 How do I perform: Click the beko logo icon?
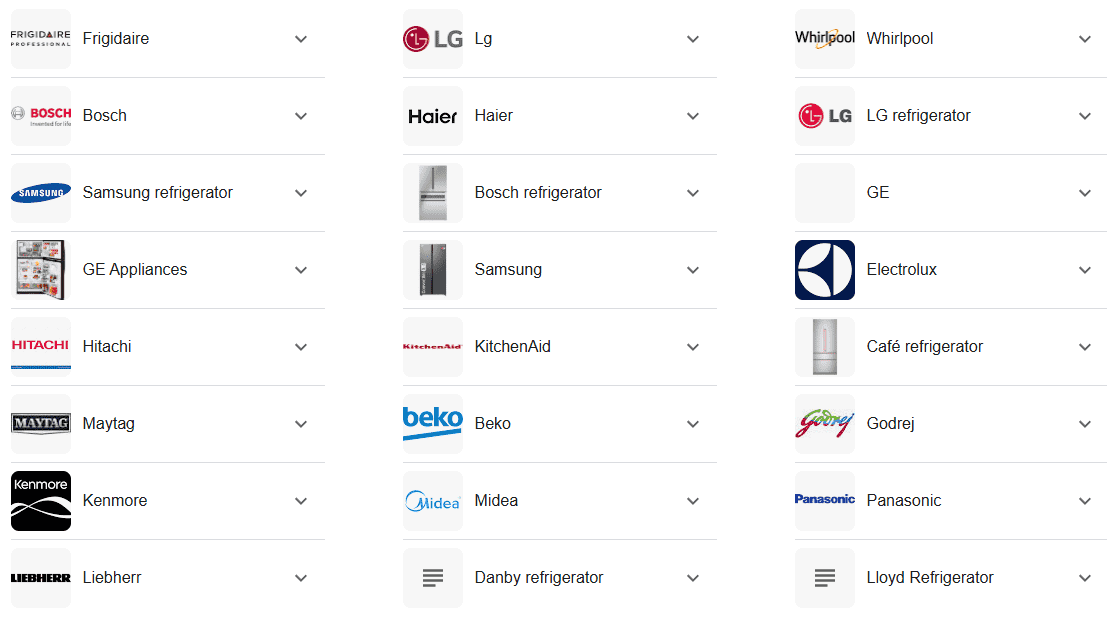pos(433,423)
